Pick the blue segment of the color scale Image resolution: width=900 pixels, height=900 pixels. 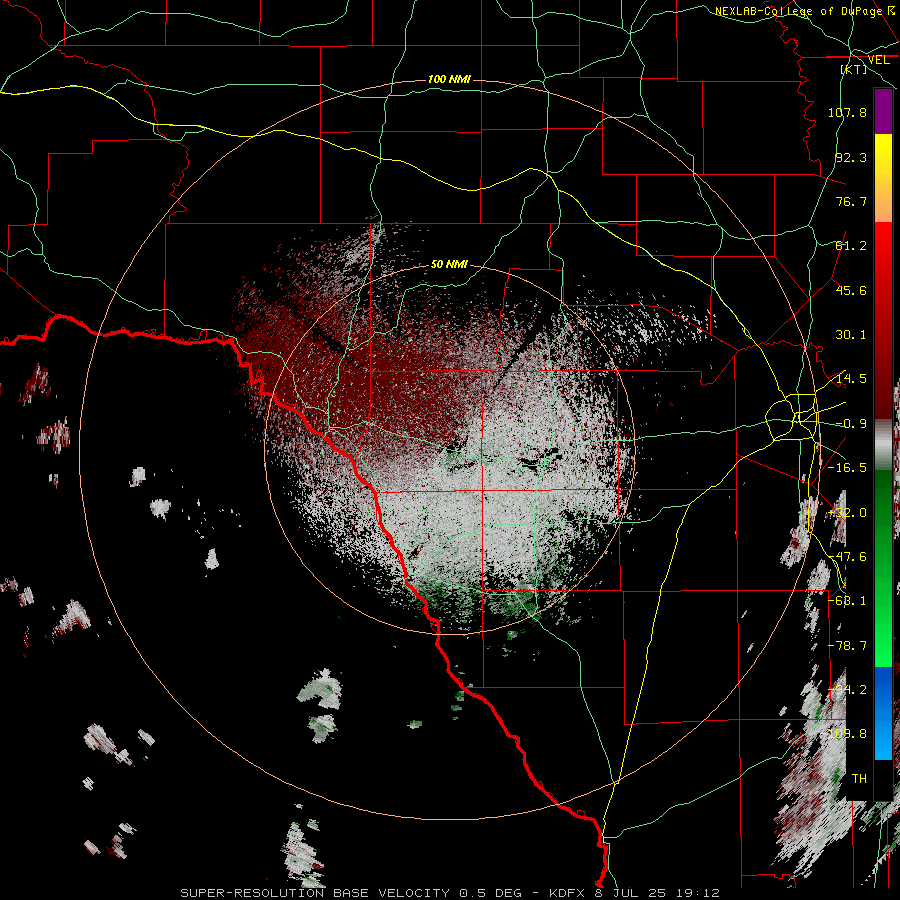(883, 712)
